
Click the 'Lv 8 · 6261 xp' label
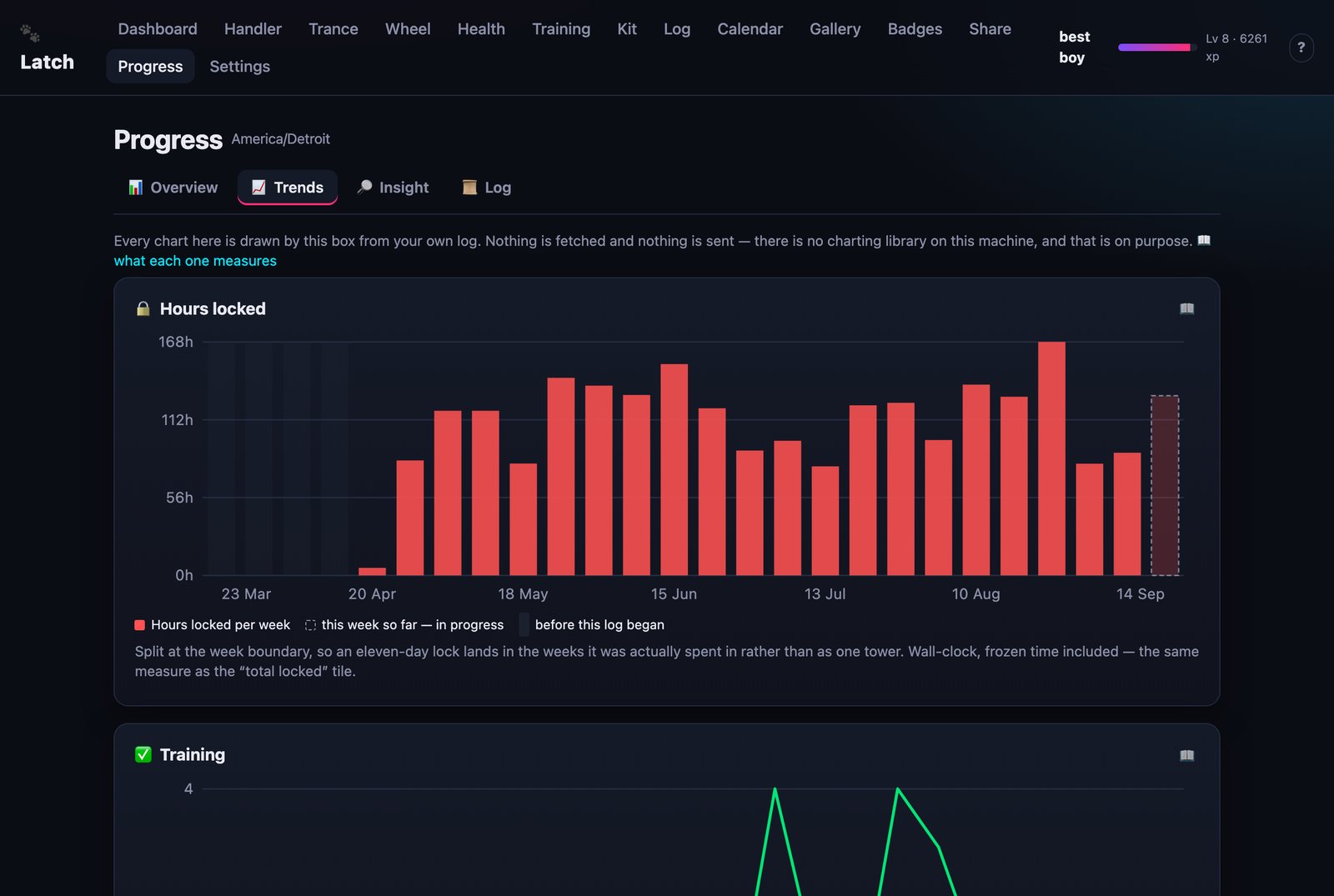click(1236, 48)
